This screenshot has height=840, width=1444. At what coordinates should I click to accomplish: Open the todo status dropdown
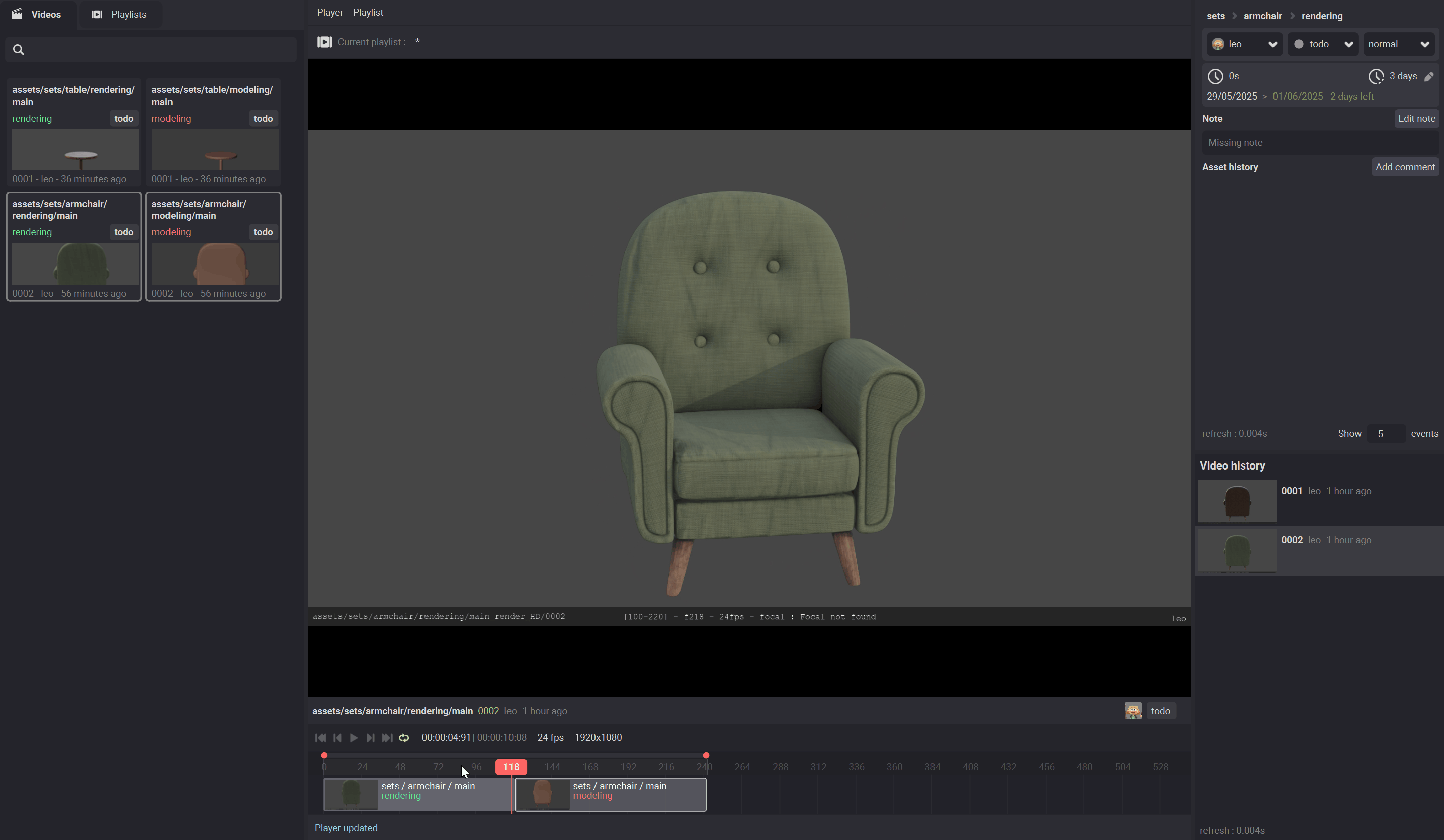coord(1322,44)
